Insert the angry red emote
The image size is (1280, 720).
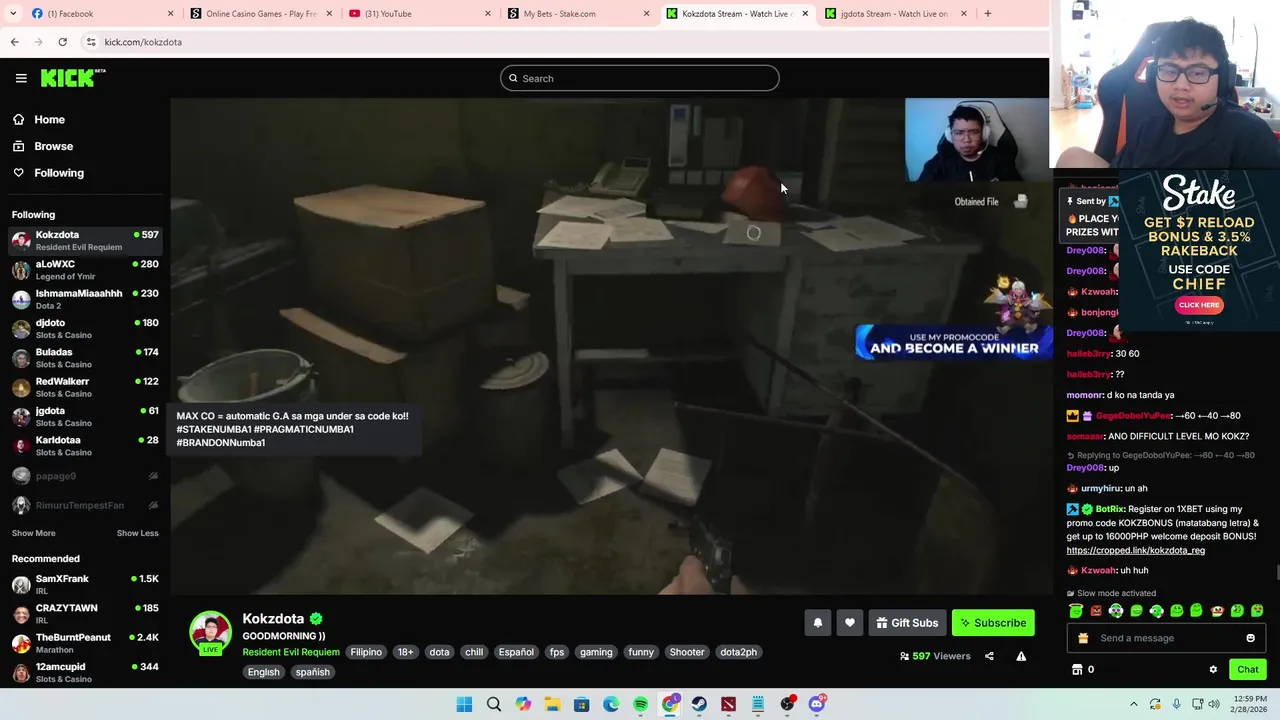coord(1096,611)
